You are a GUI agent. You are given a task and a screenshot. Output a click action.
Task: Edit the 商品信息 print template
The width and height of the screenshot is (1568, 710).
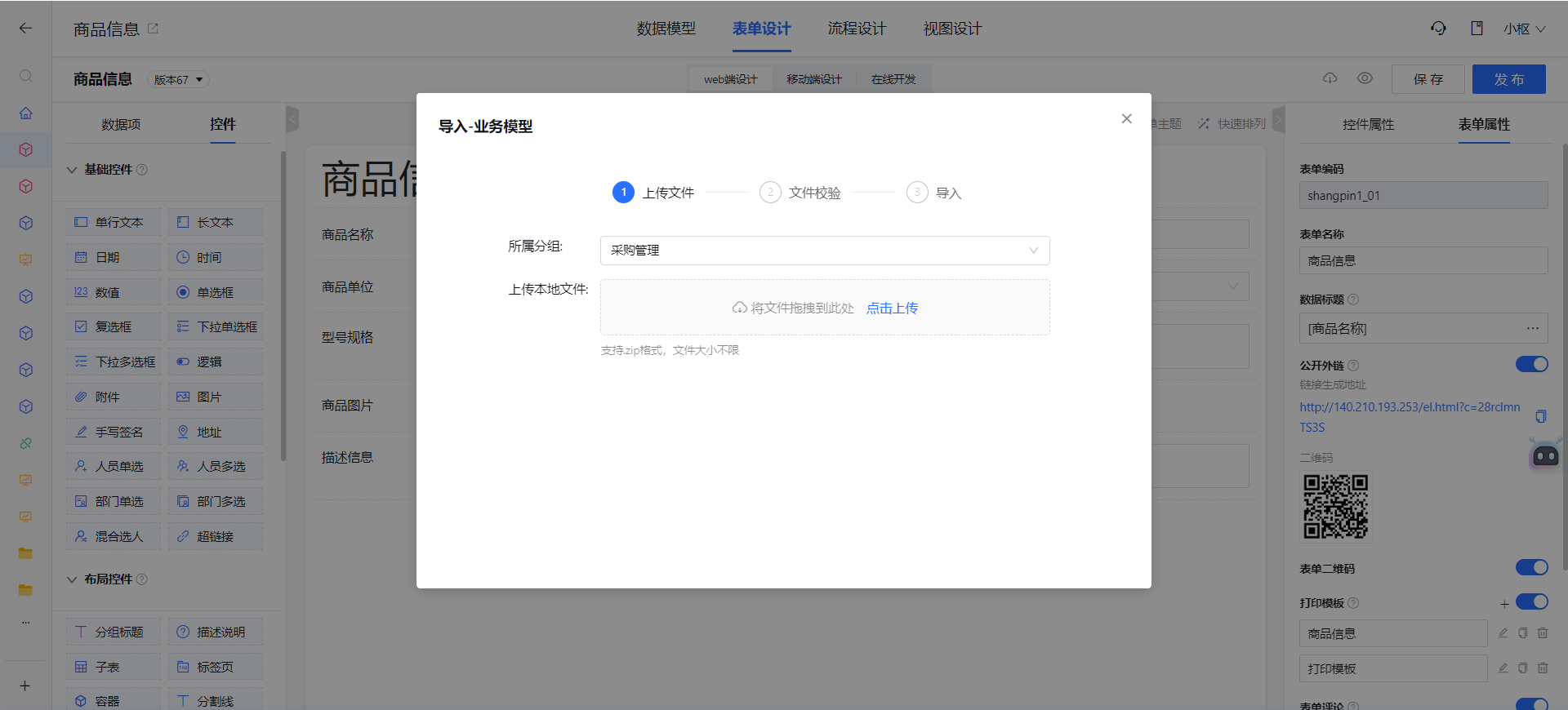coord(1503,633)
